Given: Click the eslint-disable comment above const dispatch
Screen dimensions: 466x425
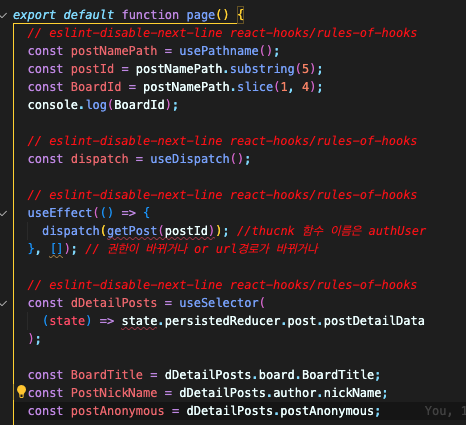Looking at the screenshot, I should (222, 141).
